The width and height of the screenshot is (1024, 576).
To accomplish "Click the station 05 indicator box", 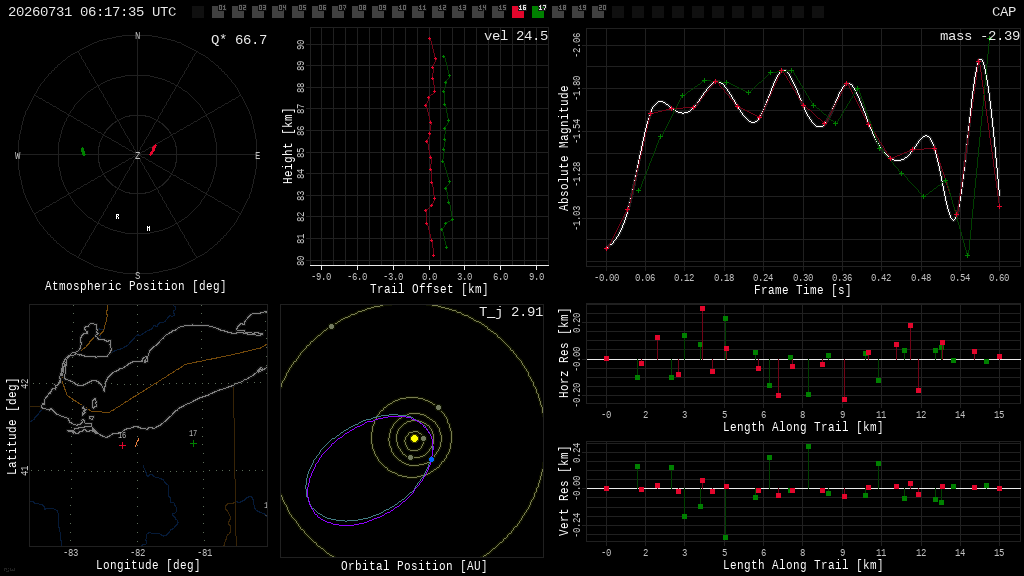I will pos(298,11).
